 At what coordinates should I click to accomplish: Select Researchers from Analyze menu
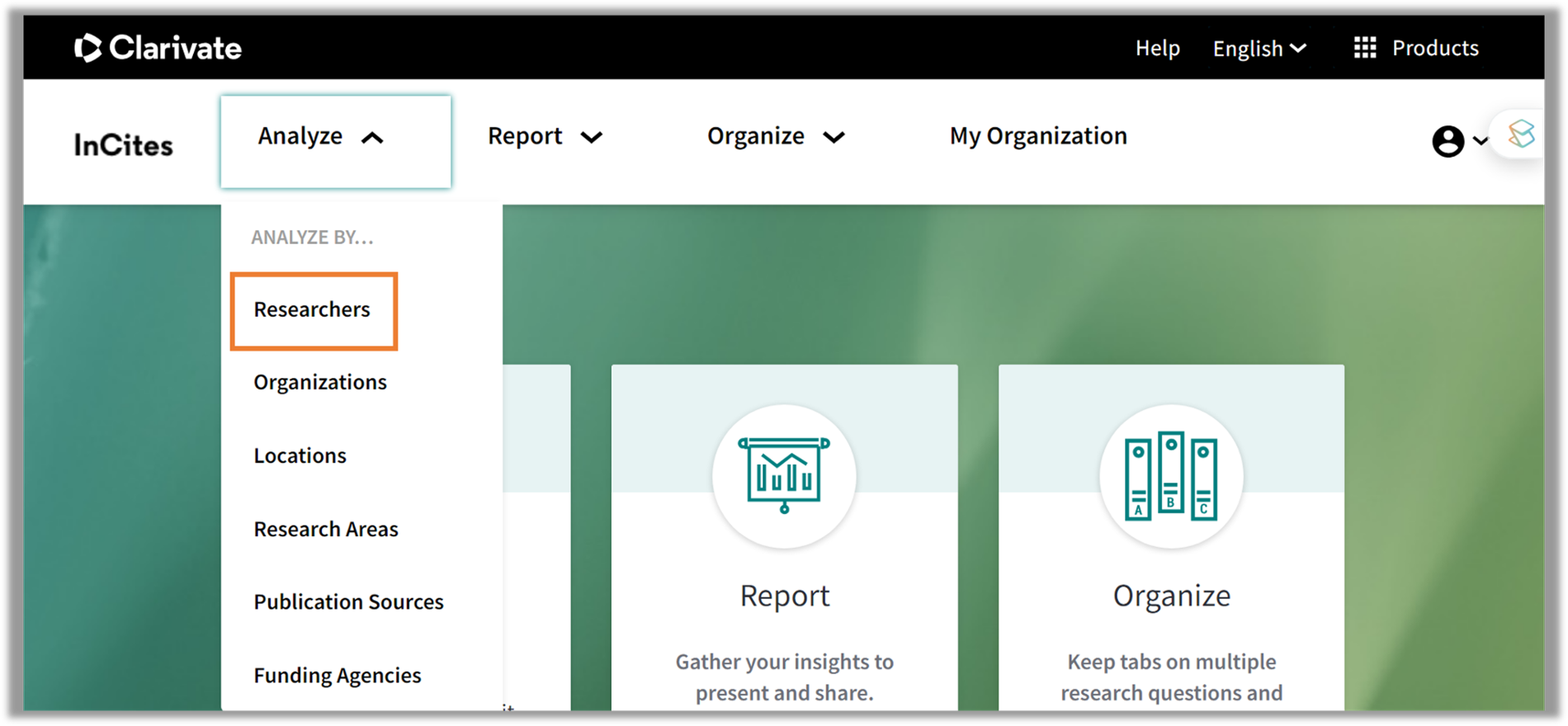pyautogui.click(x=312, y=309)
